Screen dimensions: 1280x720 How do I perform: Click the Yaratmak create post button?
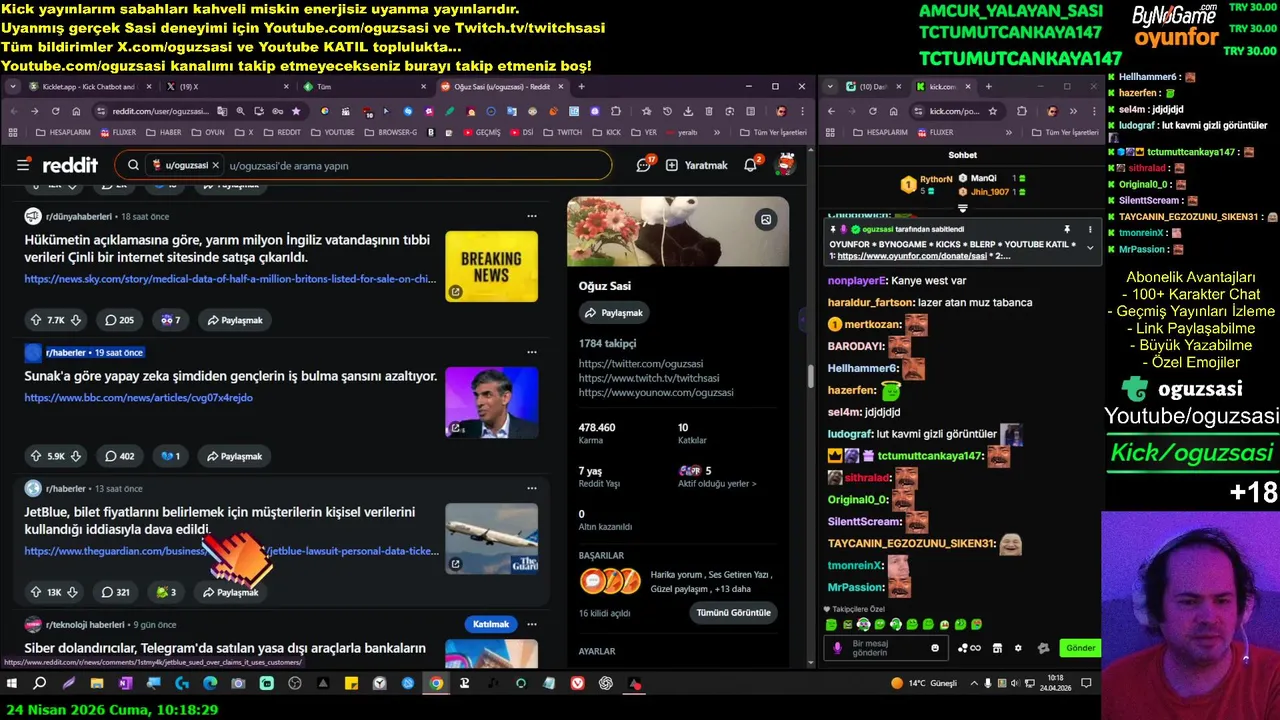697,165
